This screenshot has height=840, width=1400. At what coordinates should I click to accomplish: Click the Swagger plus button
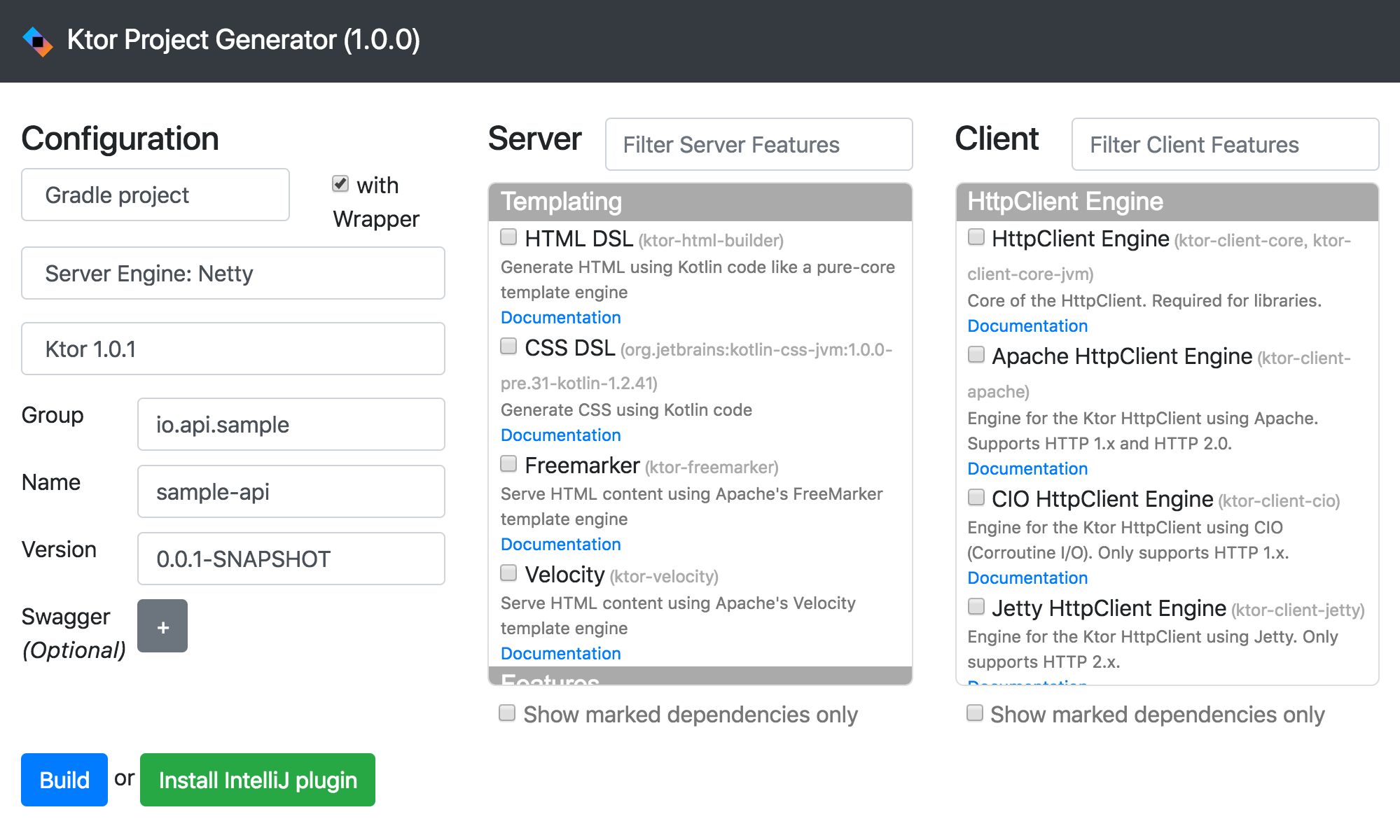[162, 626]
